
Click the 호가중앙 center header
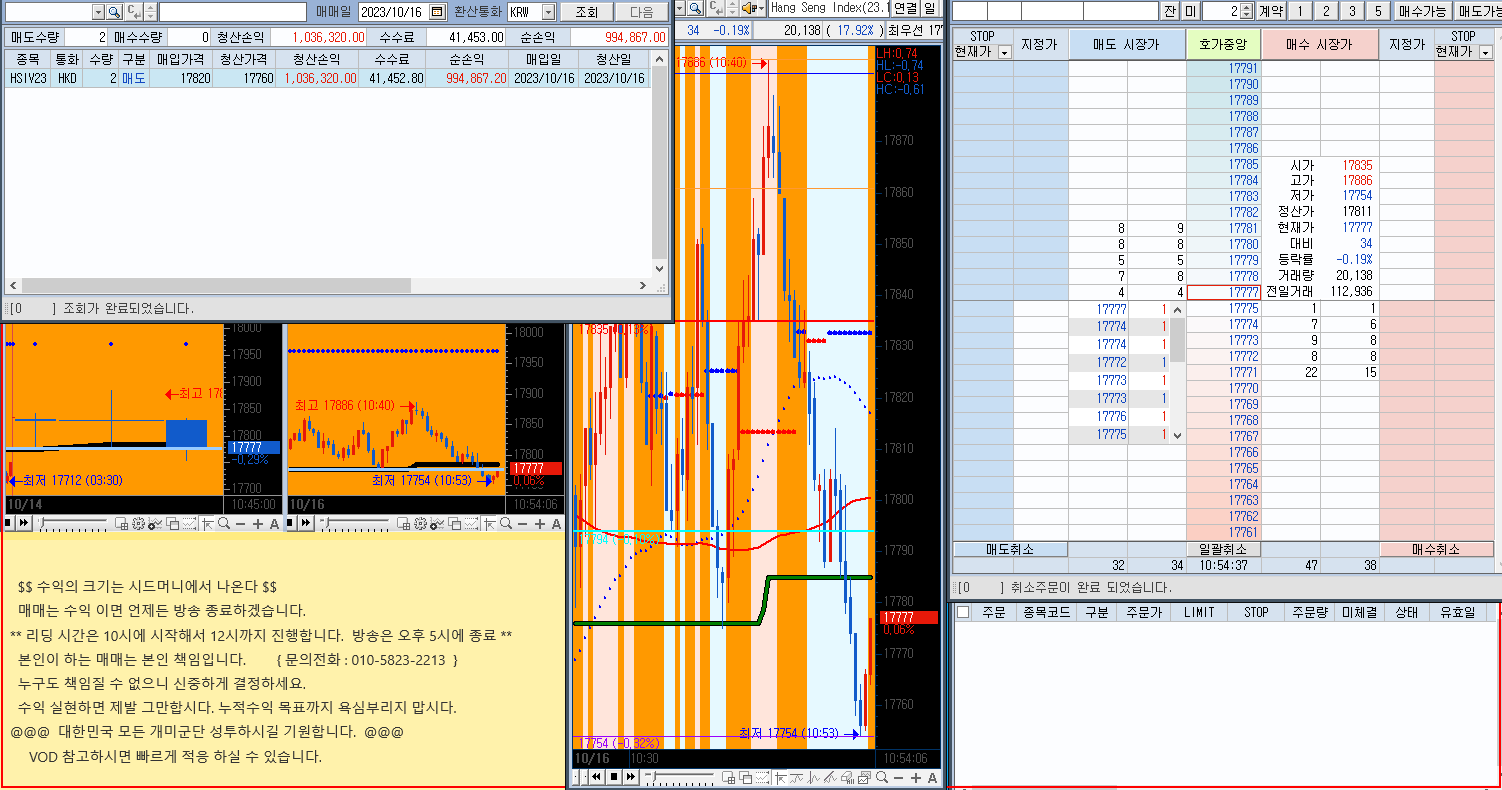tap(1223, 45)
